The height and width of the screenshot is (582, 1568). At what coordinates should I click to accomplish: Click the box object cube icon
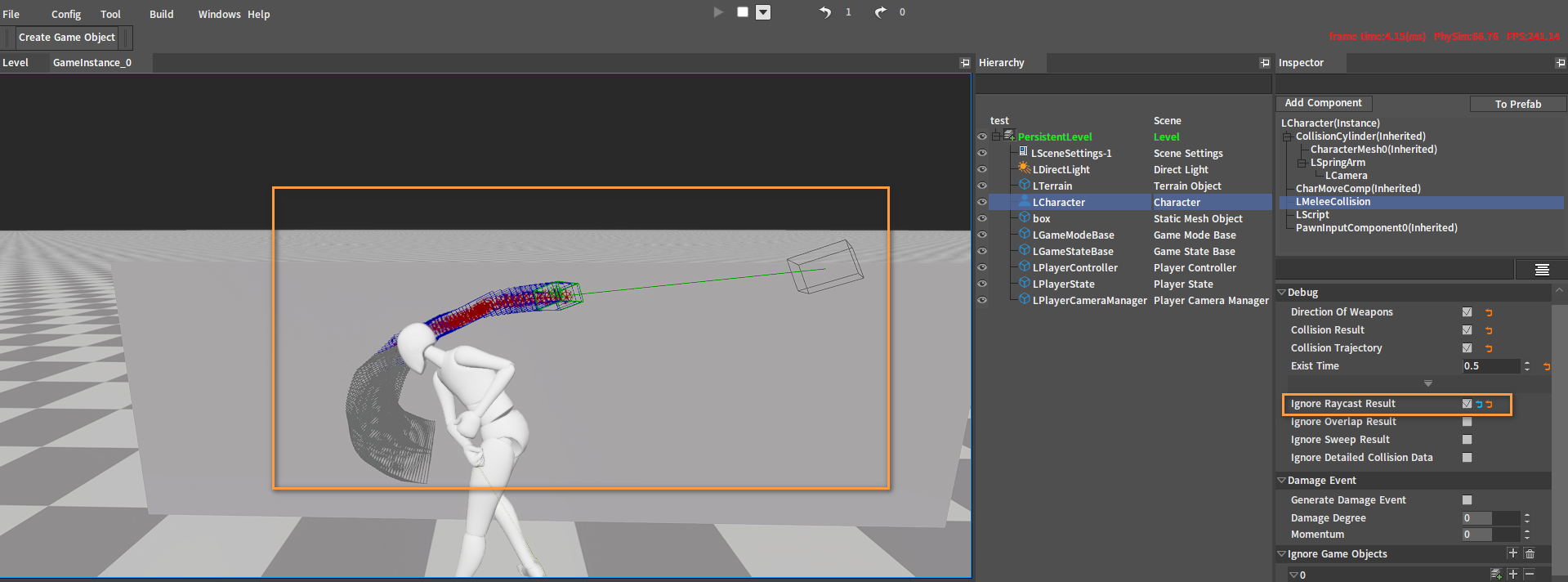[1024, 217]
